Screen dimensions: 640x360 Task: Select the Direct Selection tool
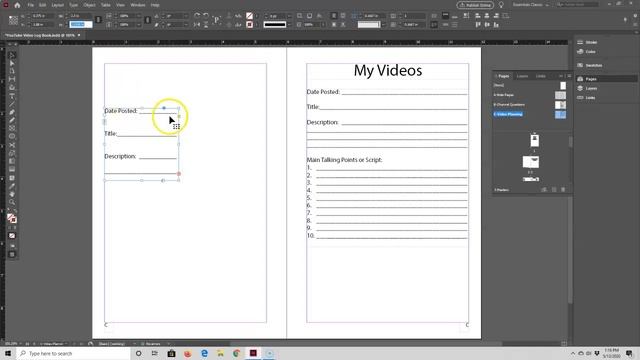pos(12,63)
